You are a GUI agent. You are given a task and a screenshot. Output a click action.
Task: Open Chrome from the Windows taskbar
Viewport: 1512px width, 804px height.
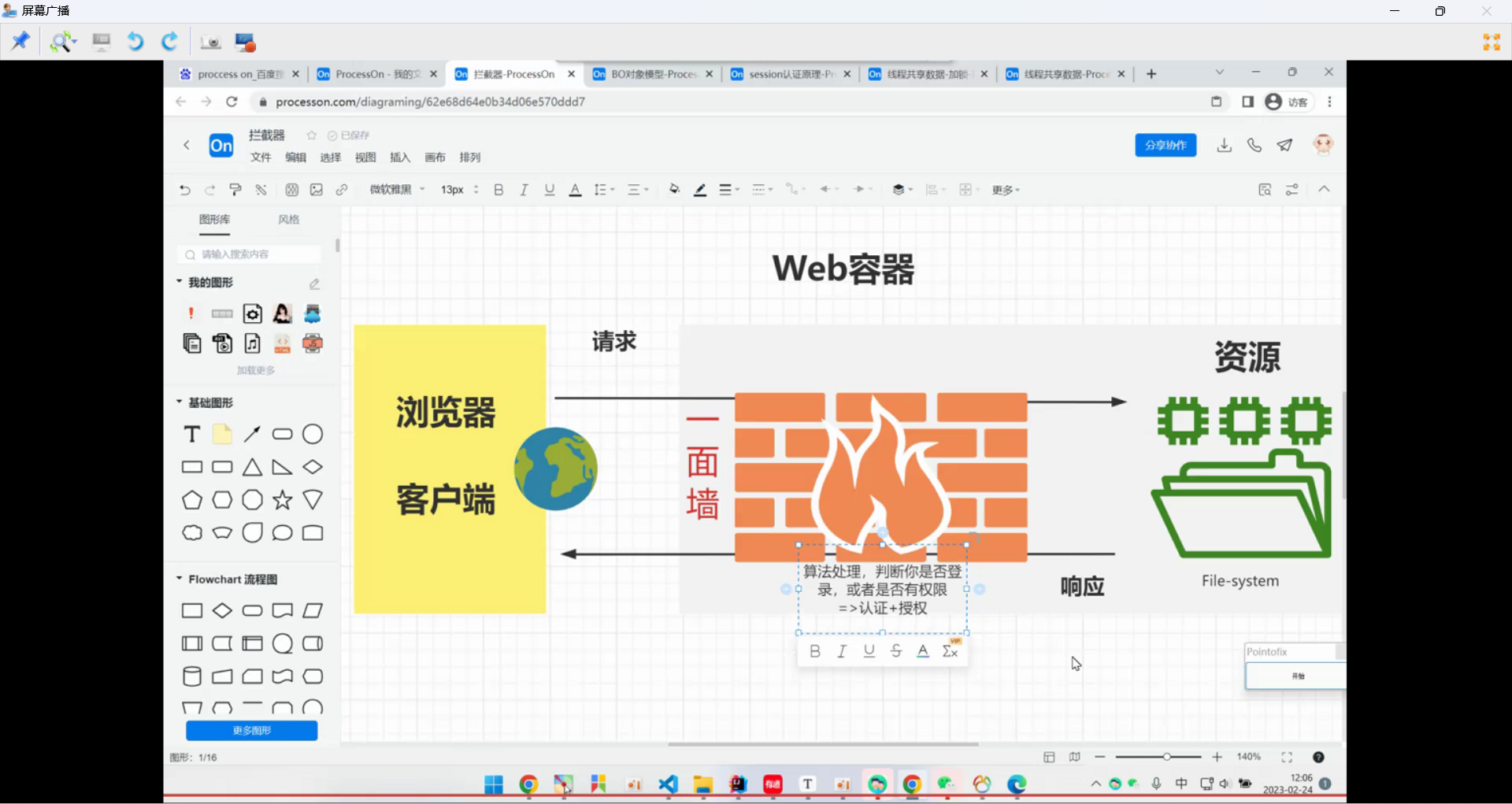pyautogui.click(x=528, y=784)
